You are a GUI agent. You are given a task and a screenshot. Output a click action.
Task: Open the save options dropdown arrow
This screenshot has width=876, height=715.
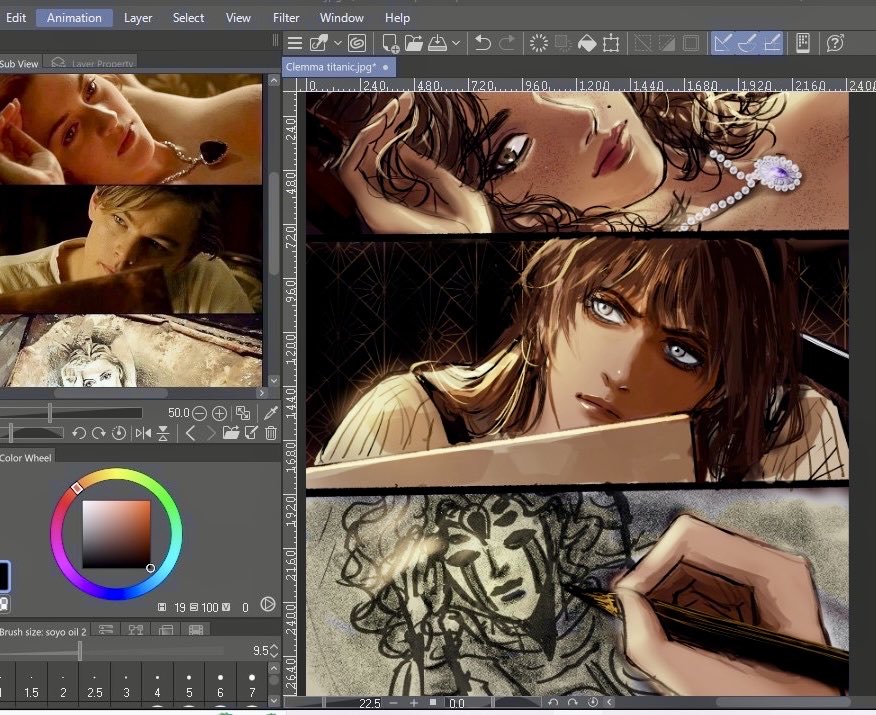pyautogui.click(x=455, y=43)
